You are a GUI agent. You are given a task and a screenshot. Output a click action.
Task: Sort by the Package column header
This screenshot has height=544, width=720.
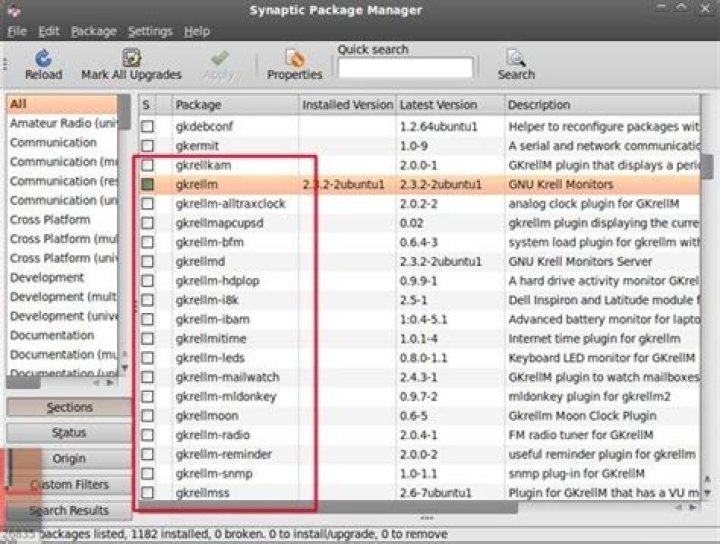point(235,105)
